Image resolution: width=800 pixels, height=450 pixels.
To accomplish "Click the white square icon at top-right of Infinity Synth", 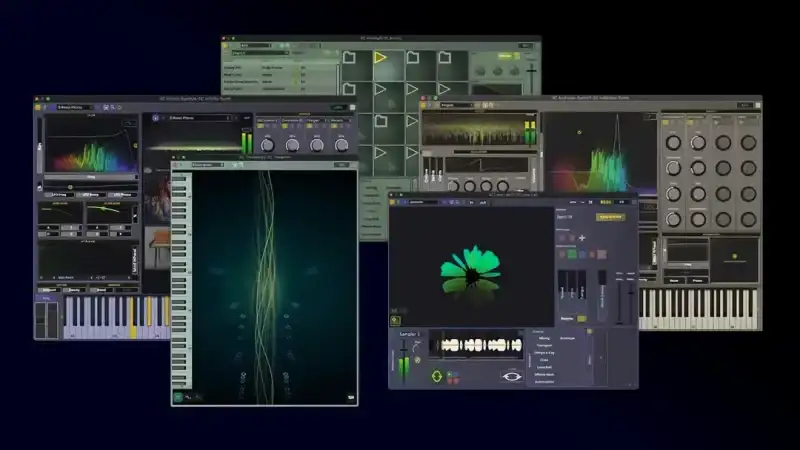I will pos(352,108).
